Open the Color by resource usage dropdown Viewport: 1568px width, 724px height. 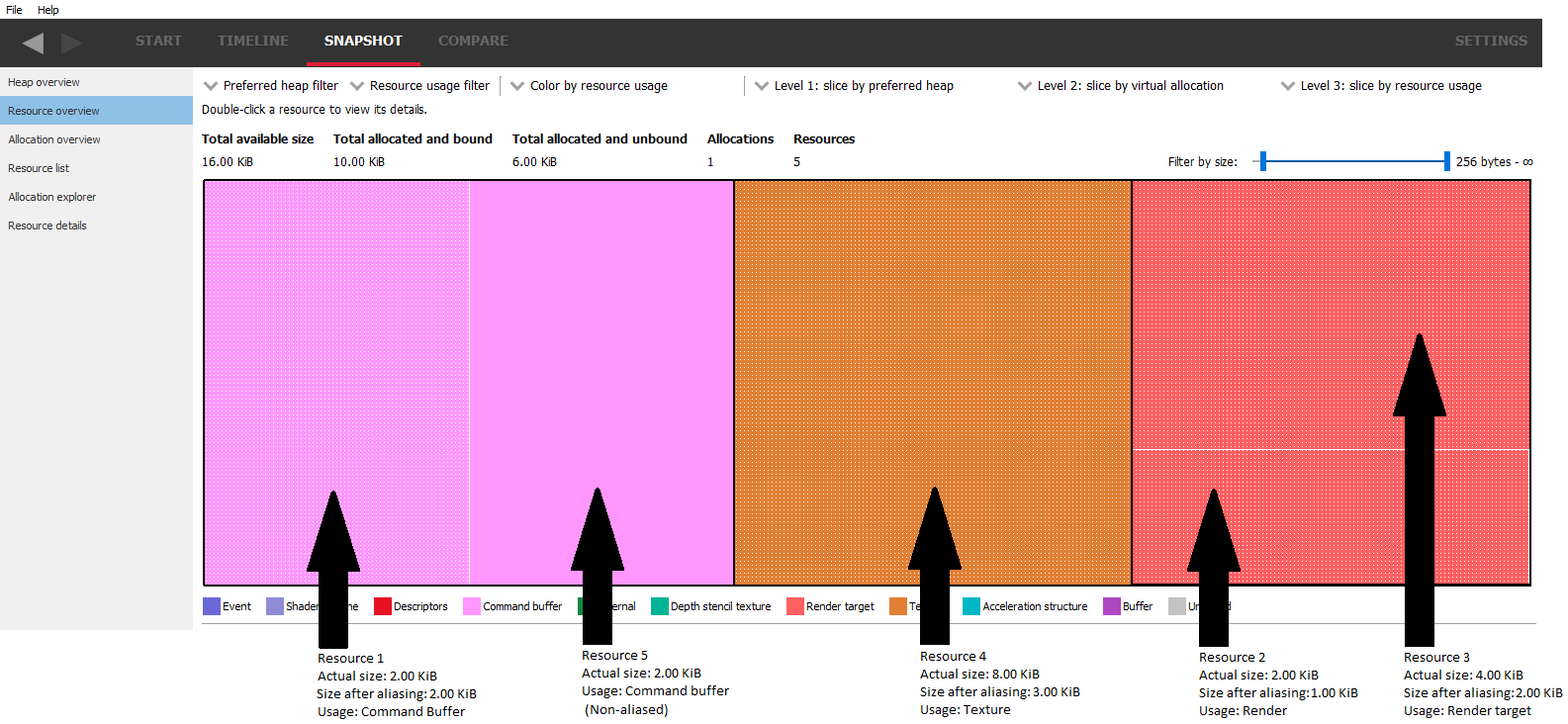[589, 86]
